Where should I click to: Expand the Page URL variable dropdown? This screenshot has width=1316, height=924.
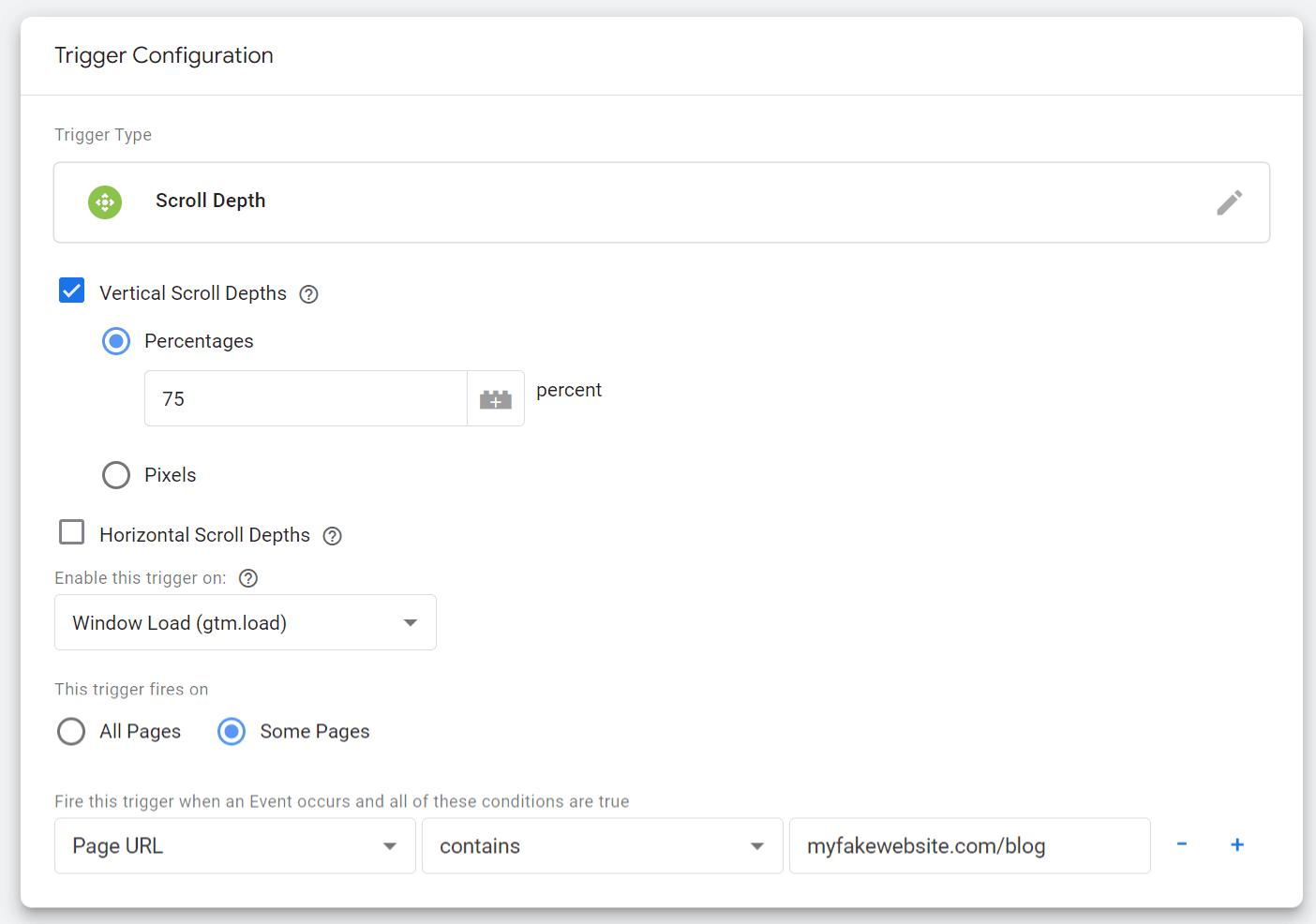tap(234, 846)
